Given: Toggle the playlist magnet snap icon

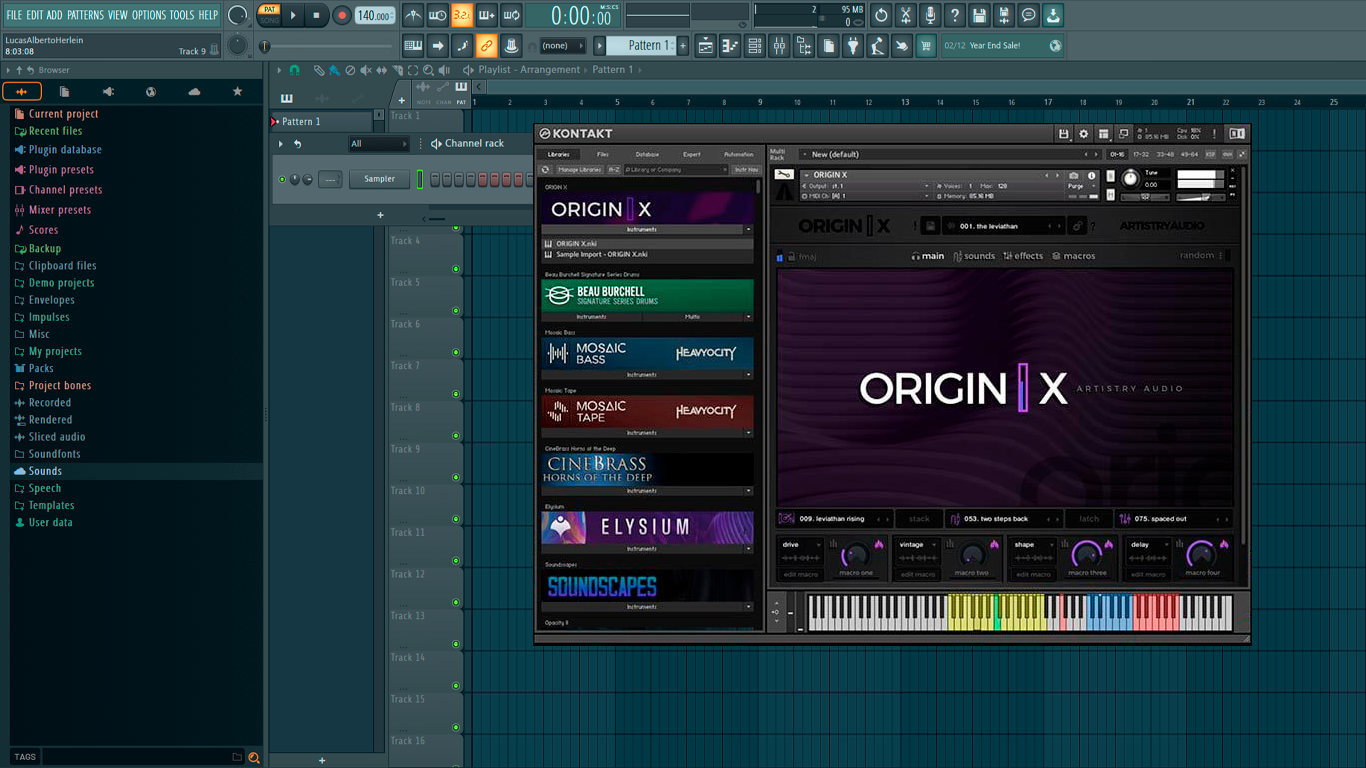Looking at the screenshot, I should 294,70.
